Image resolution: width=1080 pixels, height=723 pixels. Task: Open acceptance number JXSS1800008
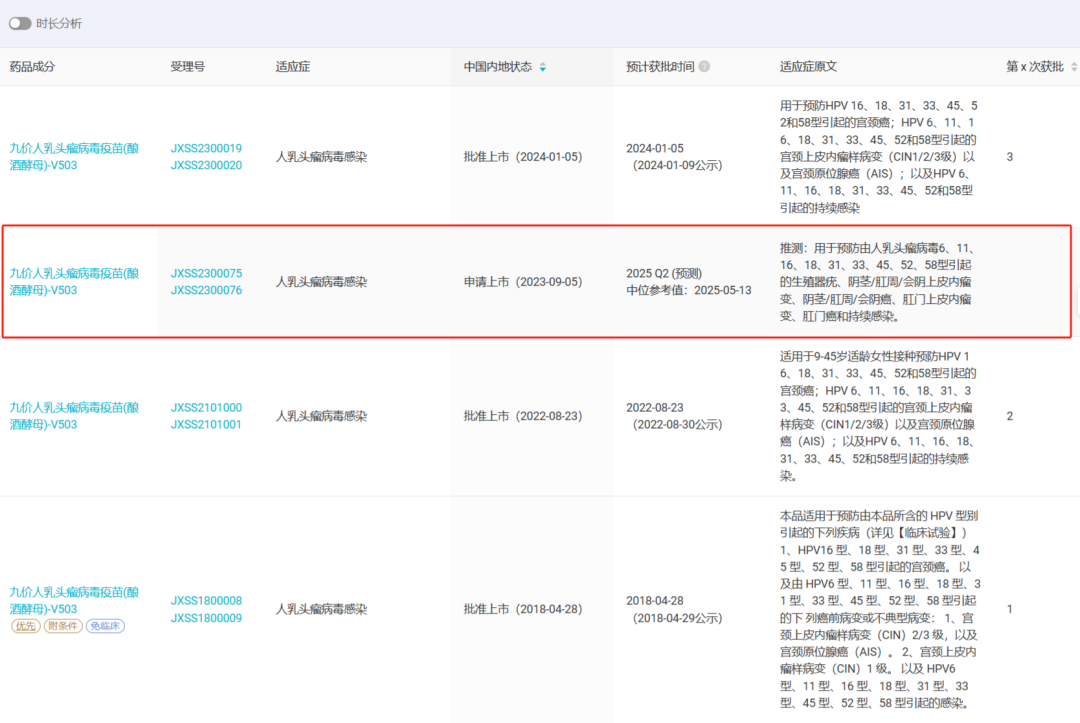(x=206, y=600)
